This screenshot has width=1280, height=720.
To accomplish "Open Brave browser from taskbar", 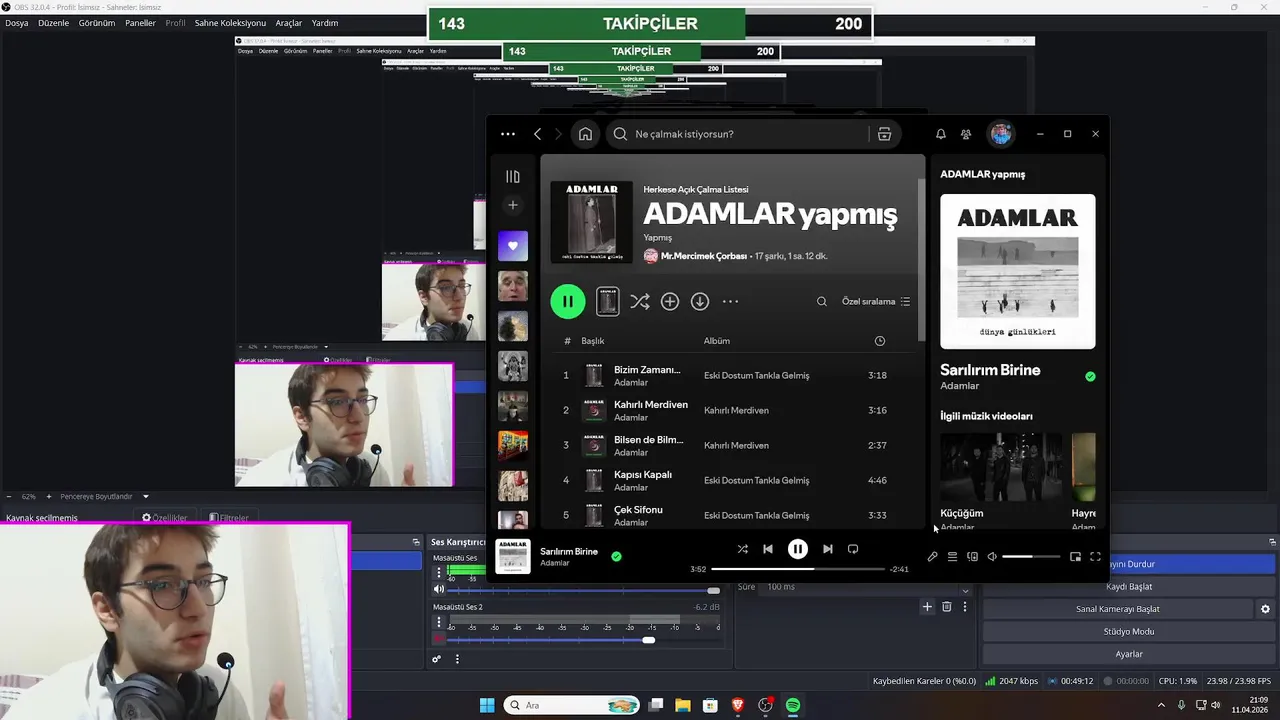I will tap(738, 705).
